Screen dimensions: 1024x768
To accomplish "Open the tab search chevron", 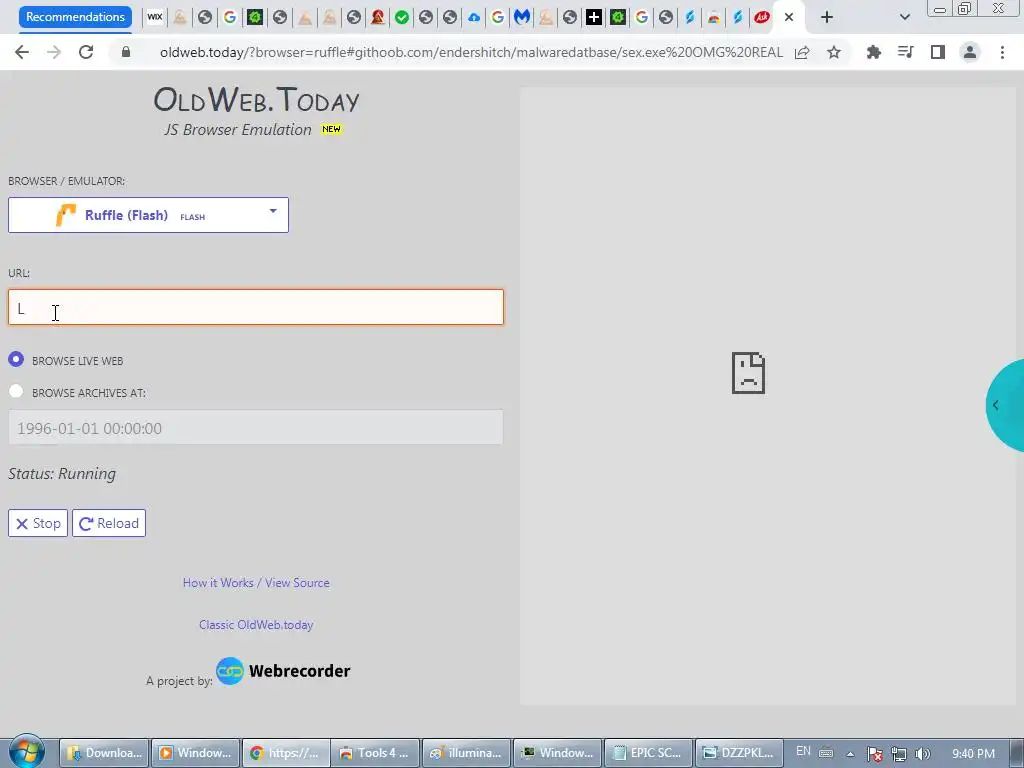I will coord(904,17).
